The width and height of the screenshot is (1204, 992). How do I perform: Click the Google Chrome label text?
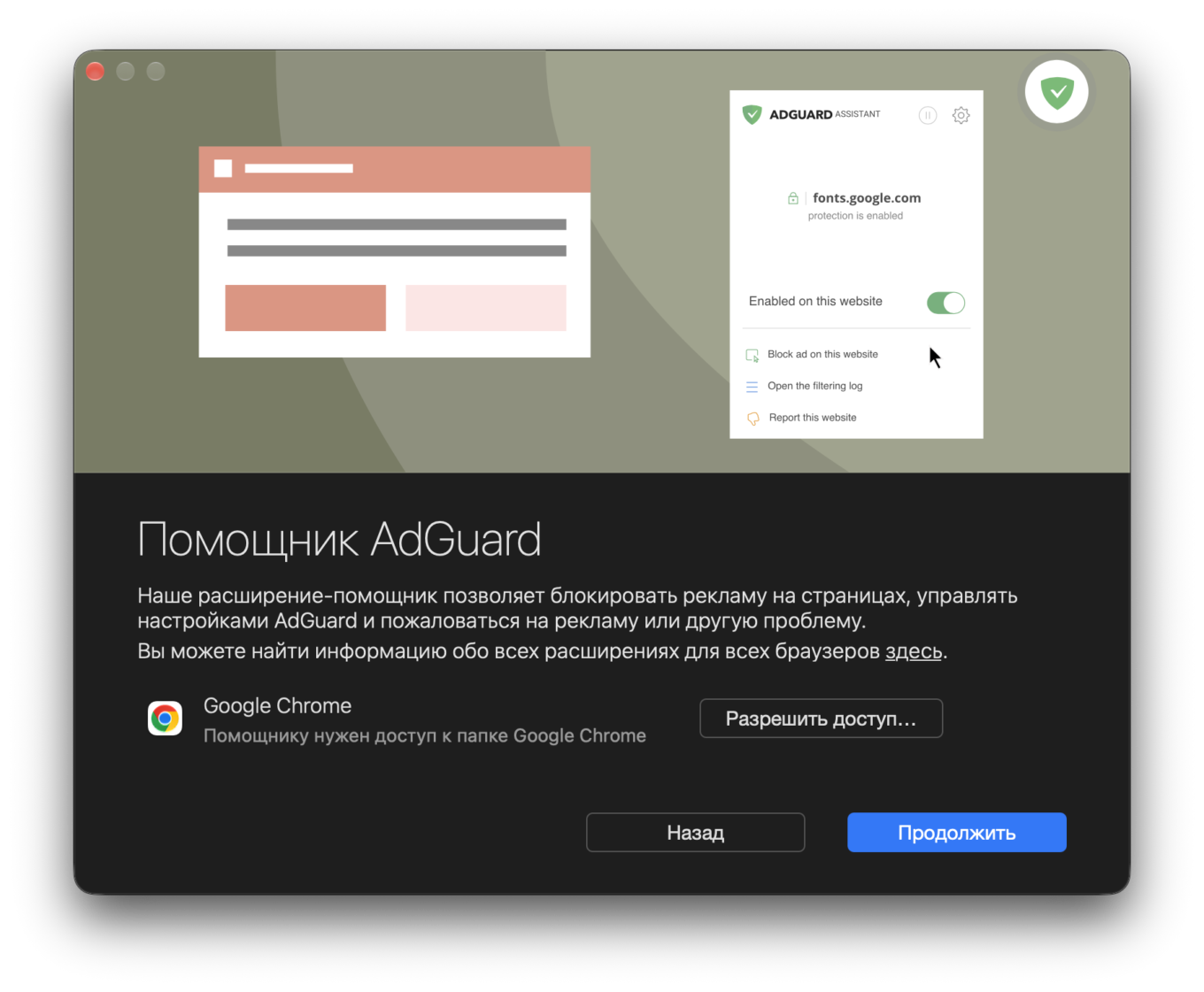pos(277,705)
